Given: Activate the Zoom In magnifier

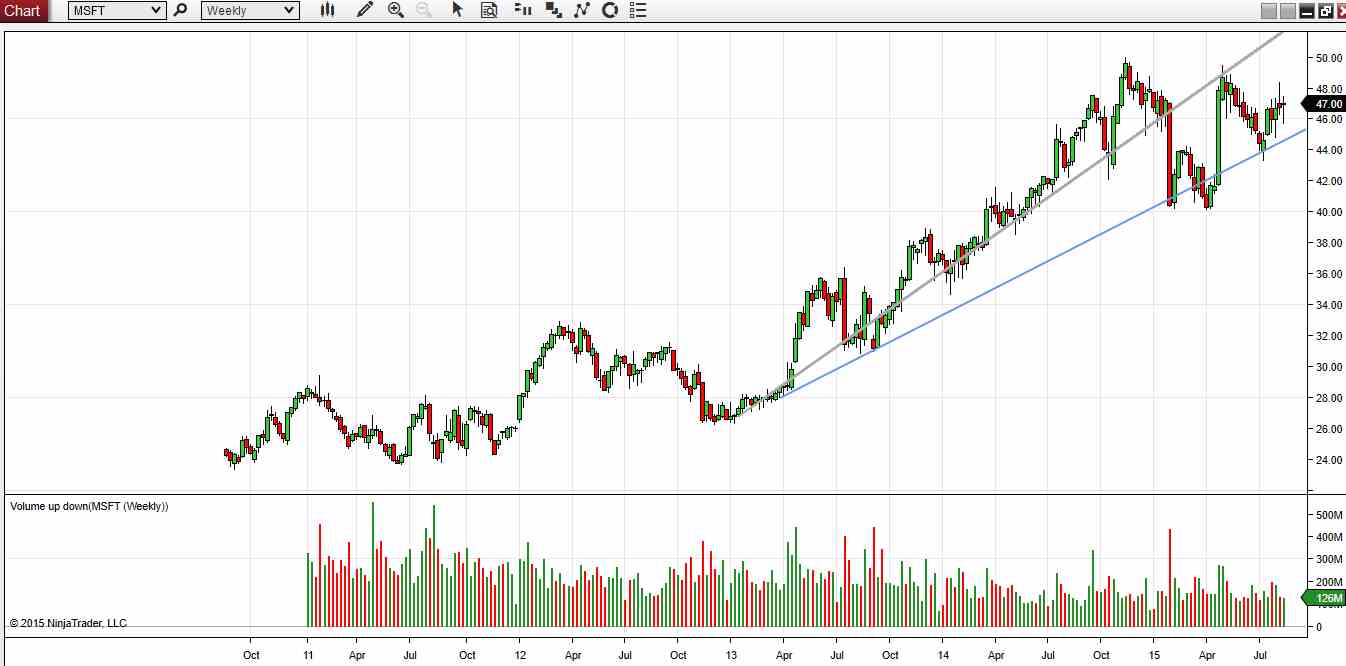Looking at the screenshot, I should tap(396, 10).
